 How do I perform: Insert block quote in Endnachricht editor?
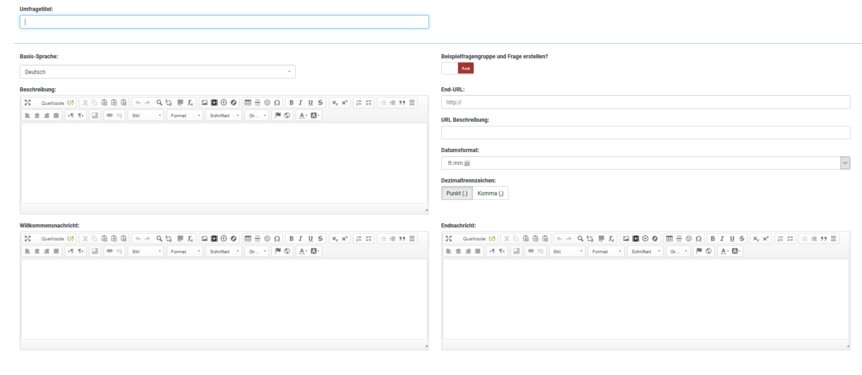824,239
